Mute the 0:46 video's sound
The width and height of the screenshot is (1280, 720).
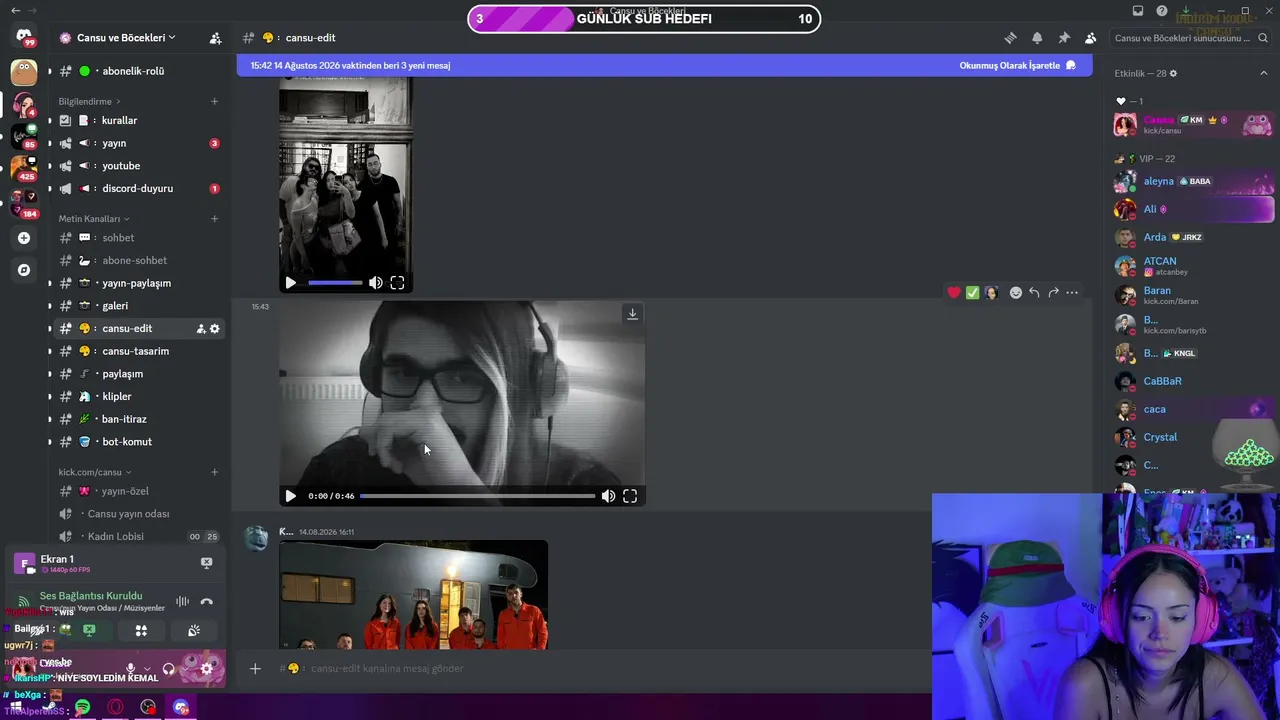(x=608, y=496)
